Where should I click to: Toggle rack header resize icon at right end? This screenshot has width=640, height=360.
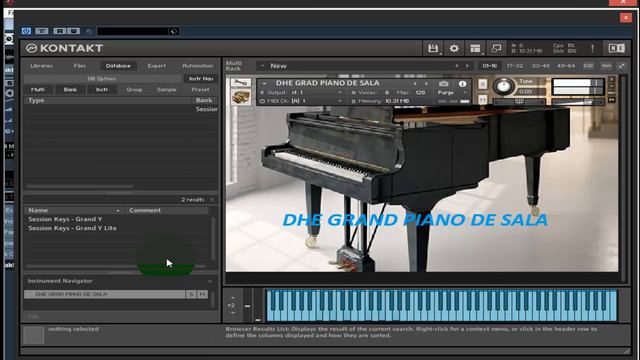pyautogui.click(x=621, y=66)
